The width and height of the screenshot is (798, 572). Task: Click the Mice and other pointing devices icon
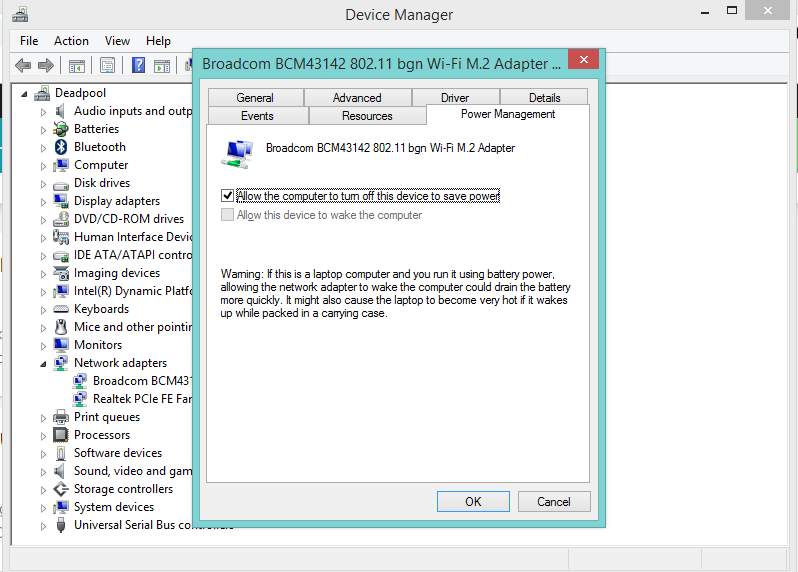point(61,327)
